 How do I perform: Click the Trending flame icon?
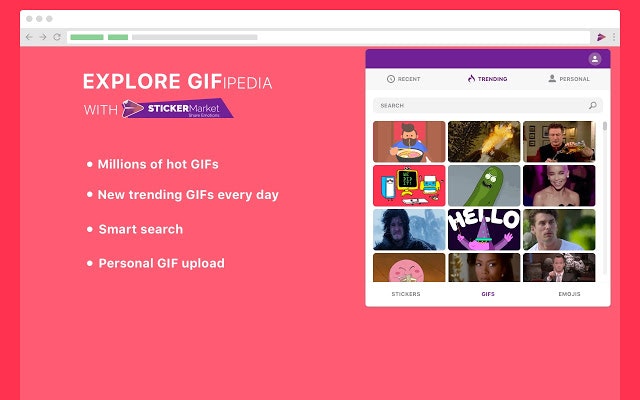point(471,78)
